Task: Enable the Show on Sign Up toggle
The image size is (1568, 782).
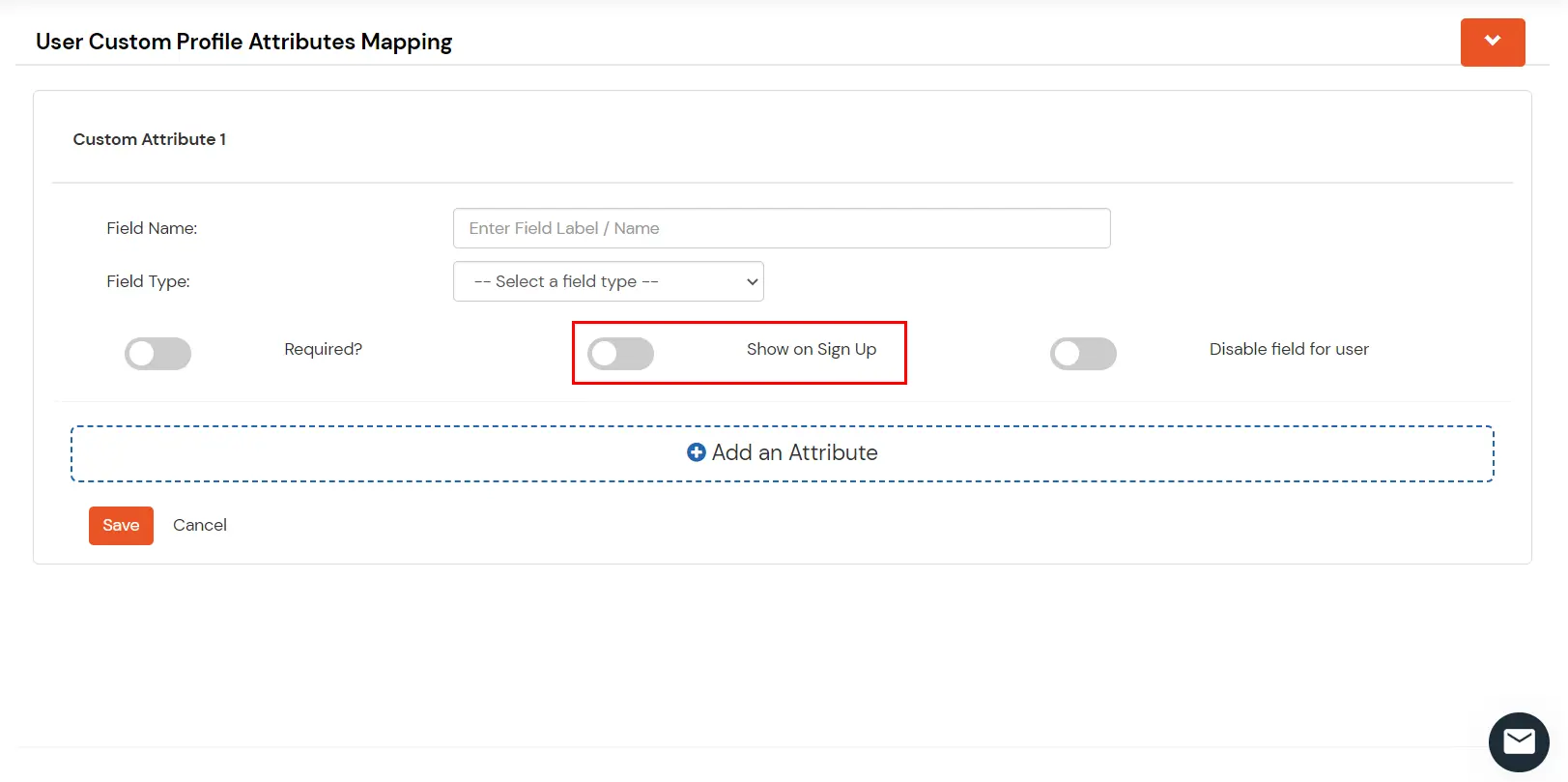Action: 621,354
